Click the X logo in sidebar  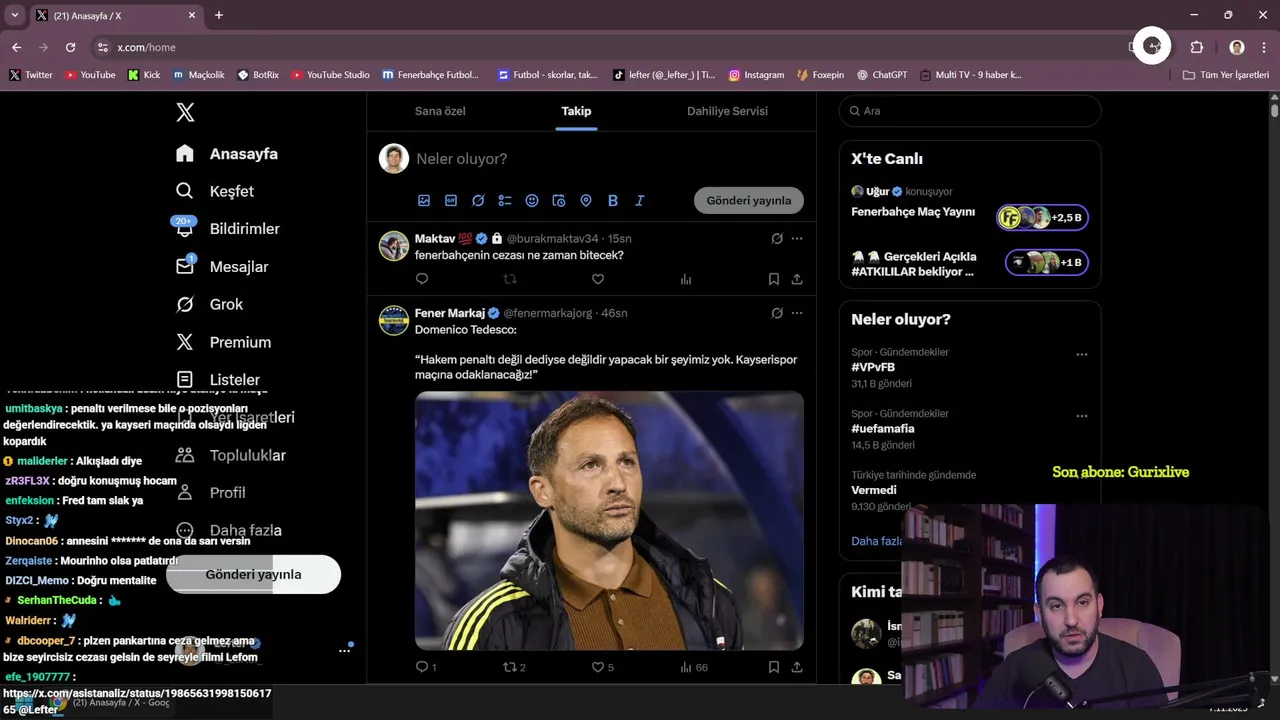coord(185,112)
